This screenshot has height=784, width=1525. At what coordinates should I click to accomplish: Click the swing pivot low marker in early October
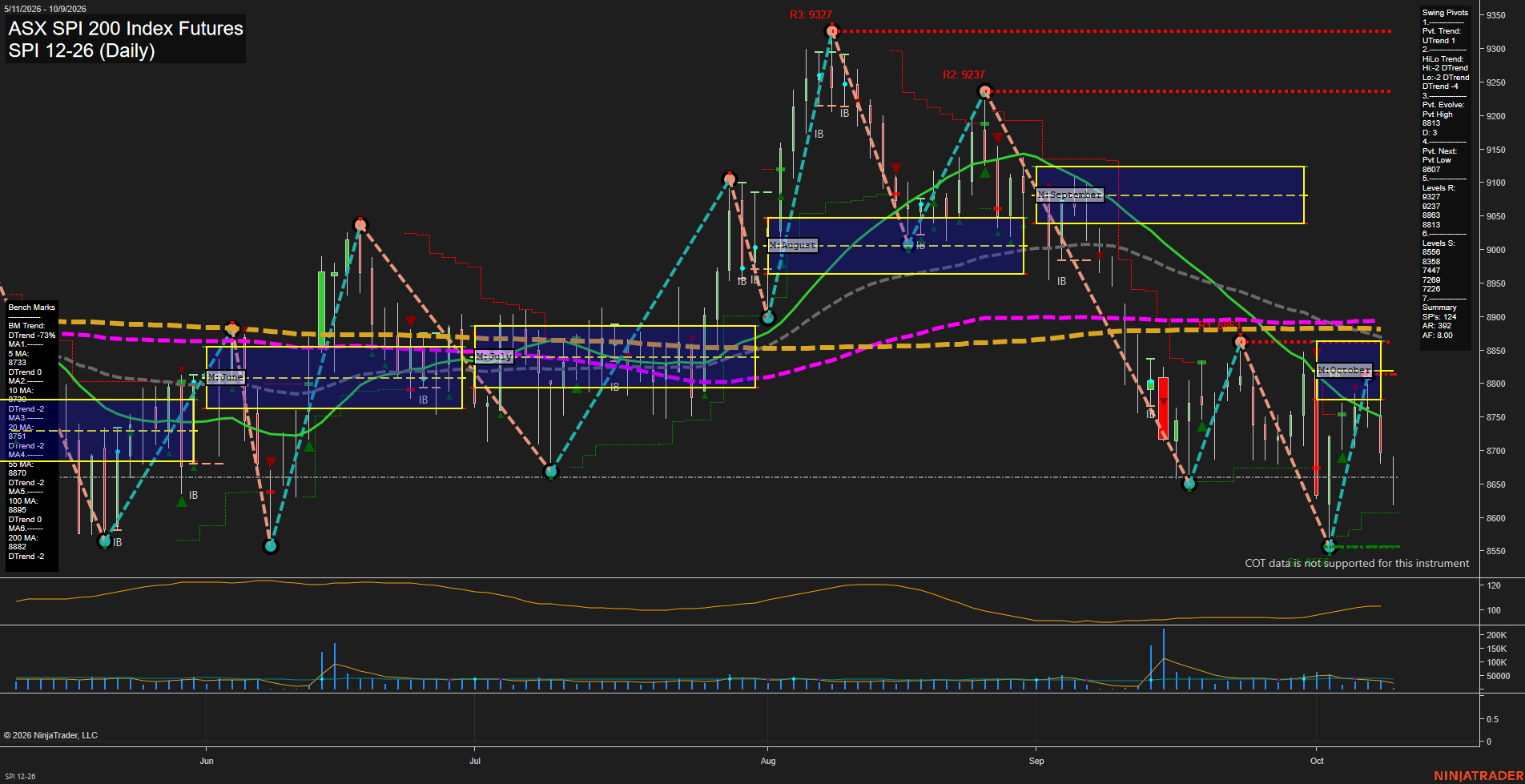tap(1330, 547)
